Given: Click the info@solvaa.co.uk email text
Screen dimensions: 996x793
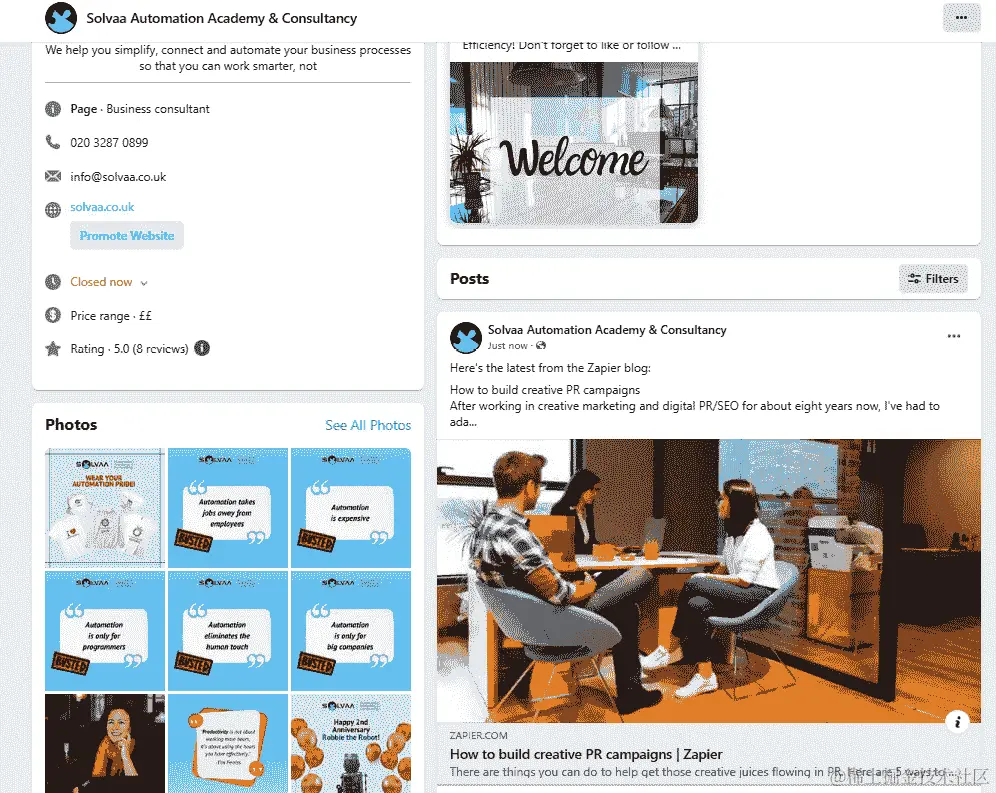Looking at the screenshot, I should (118, 177).
